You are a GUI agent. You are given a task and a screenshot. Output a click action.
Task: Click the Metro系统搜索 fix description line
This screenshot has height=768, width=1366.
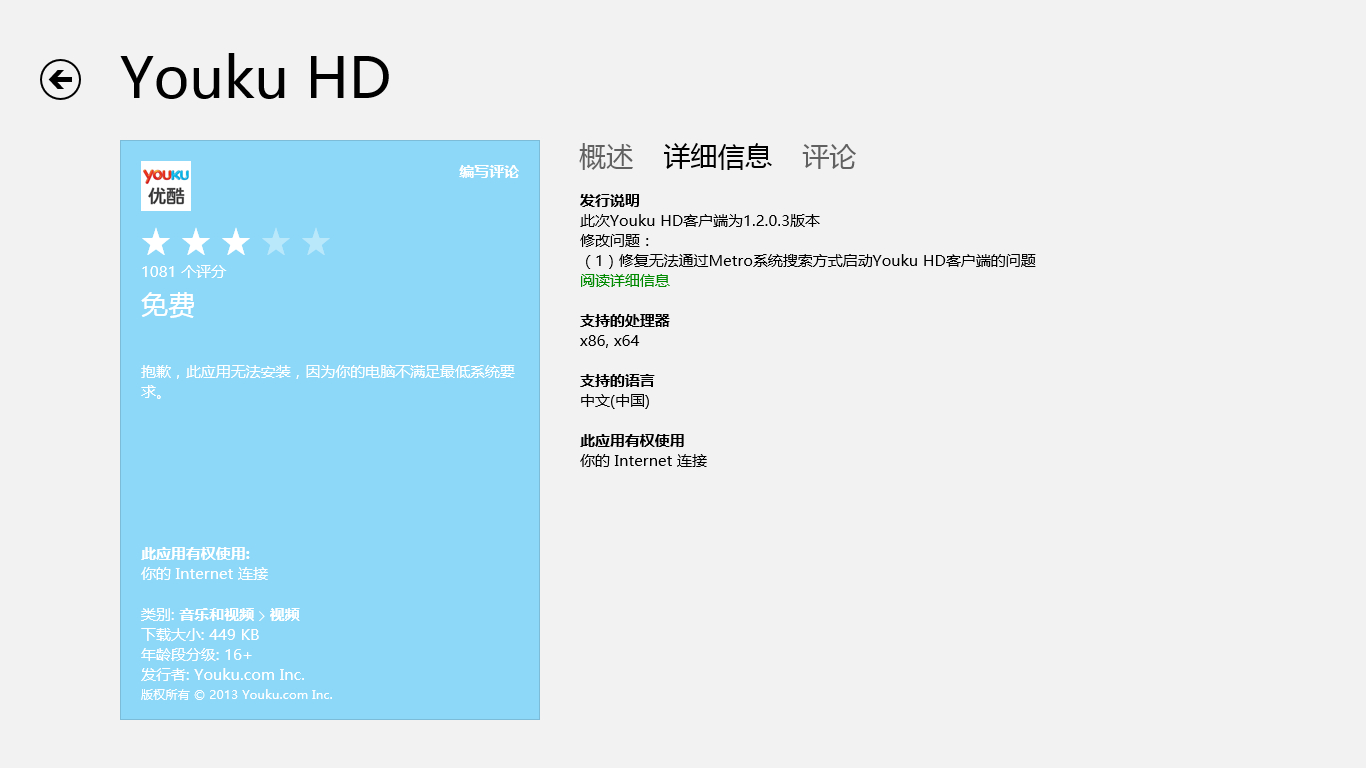(x=808, y=261)
